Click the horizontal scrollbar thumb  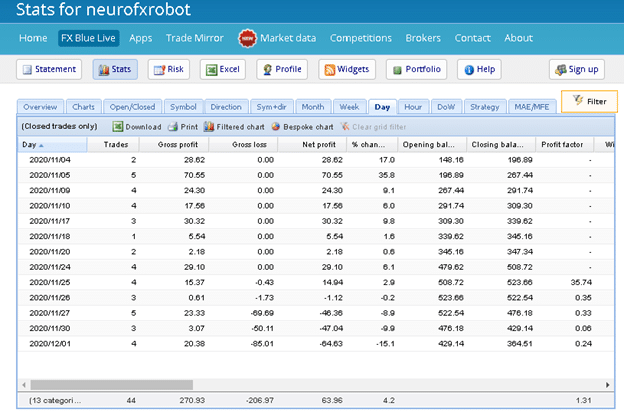(x=112, y=385)
